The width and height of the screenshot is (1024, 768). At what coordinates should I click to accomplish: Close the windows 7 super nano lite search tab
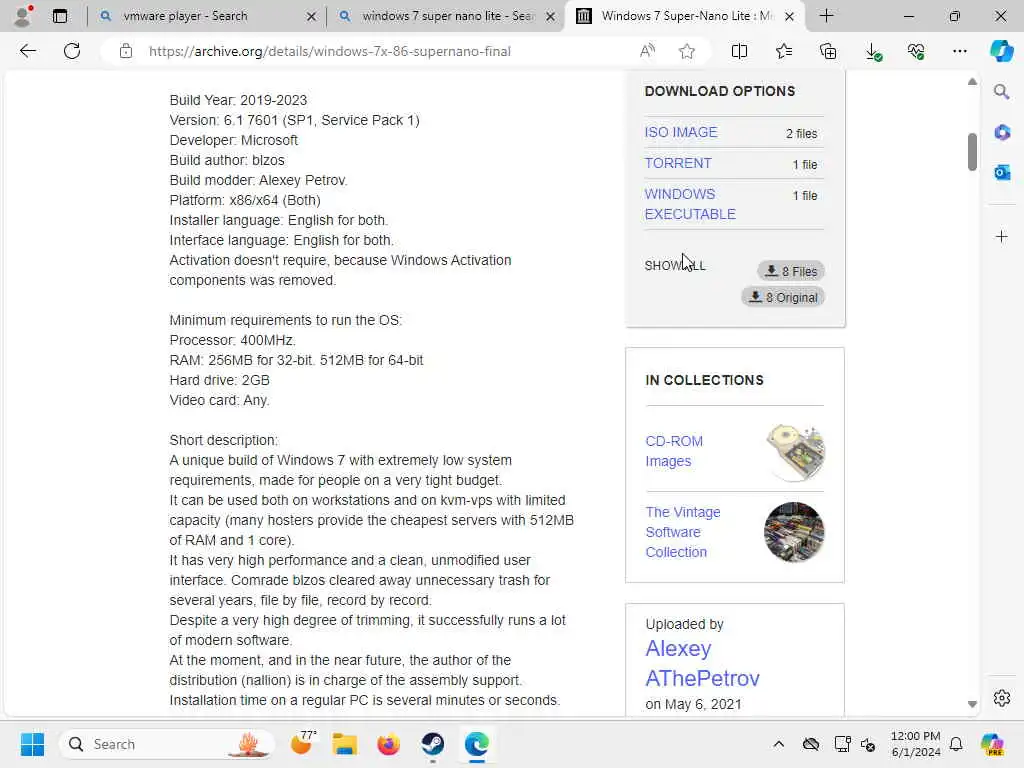point(551,16)
